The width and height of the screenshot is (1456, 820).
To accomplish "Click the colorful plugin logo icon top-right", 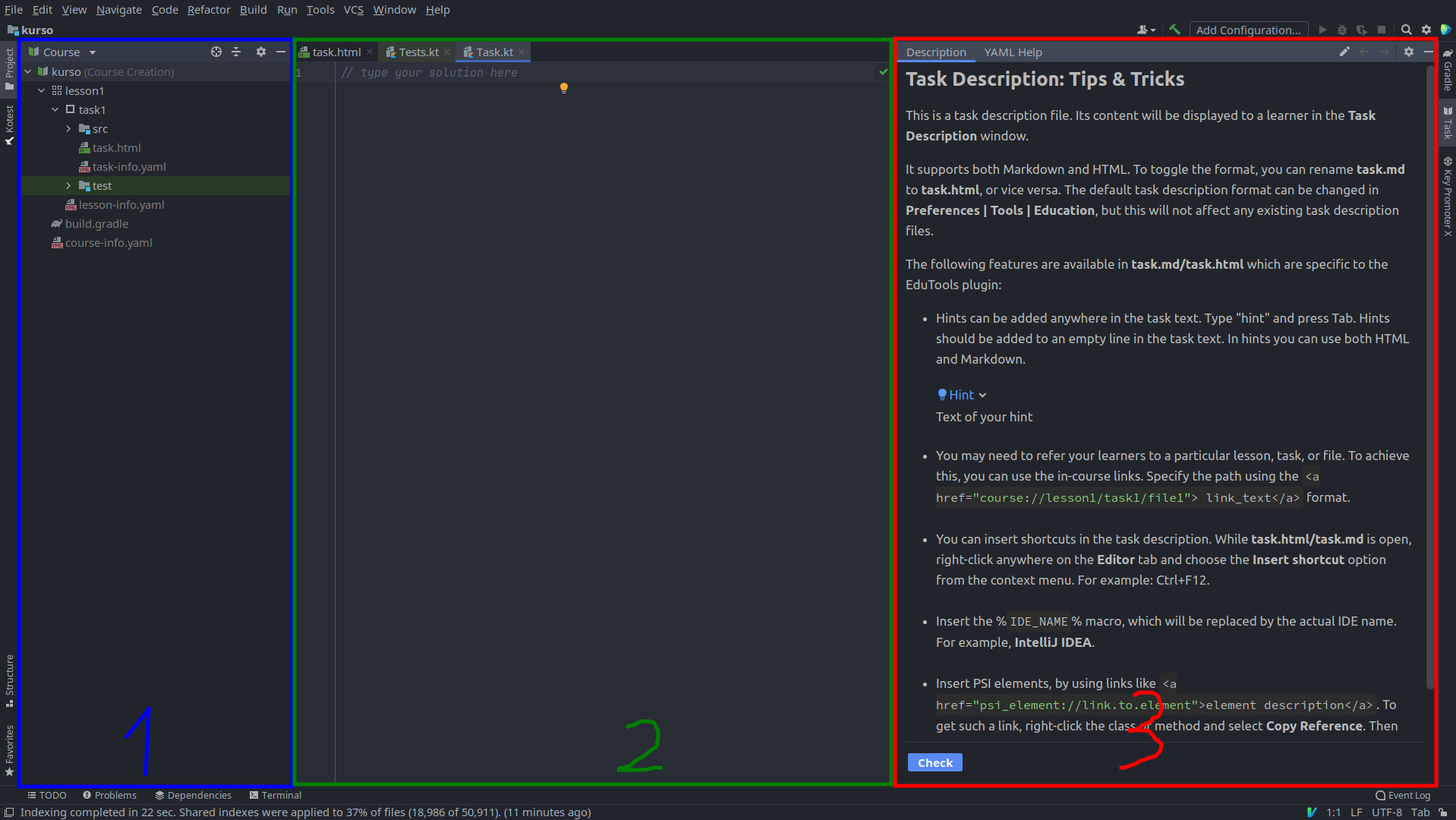I will 1445,30.
